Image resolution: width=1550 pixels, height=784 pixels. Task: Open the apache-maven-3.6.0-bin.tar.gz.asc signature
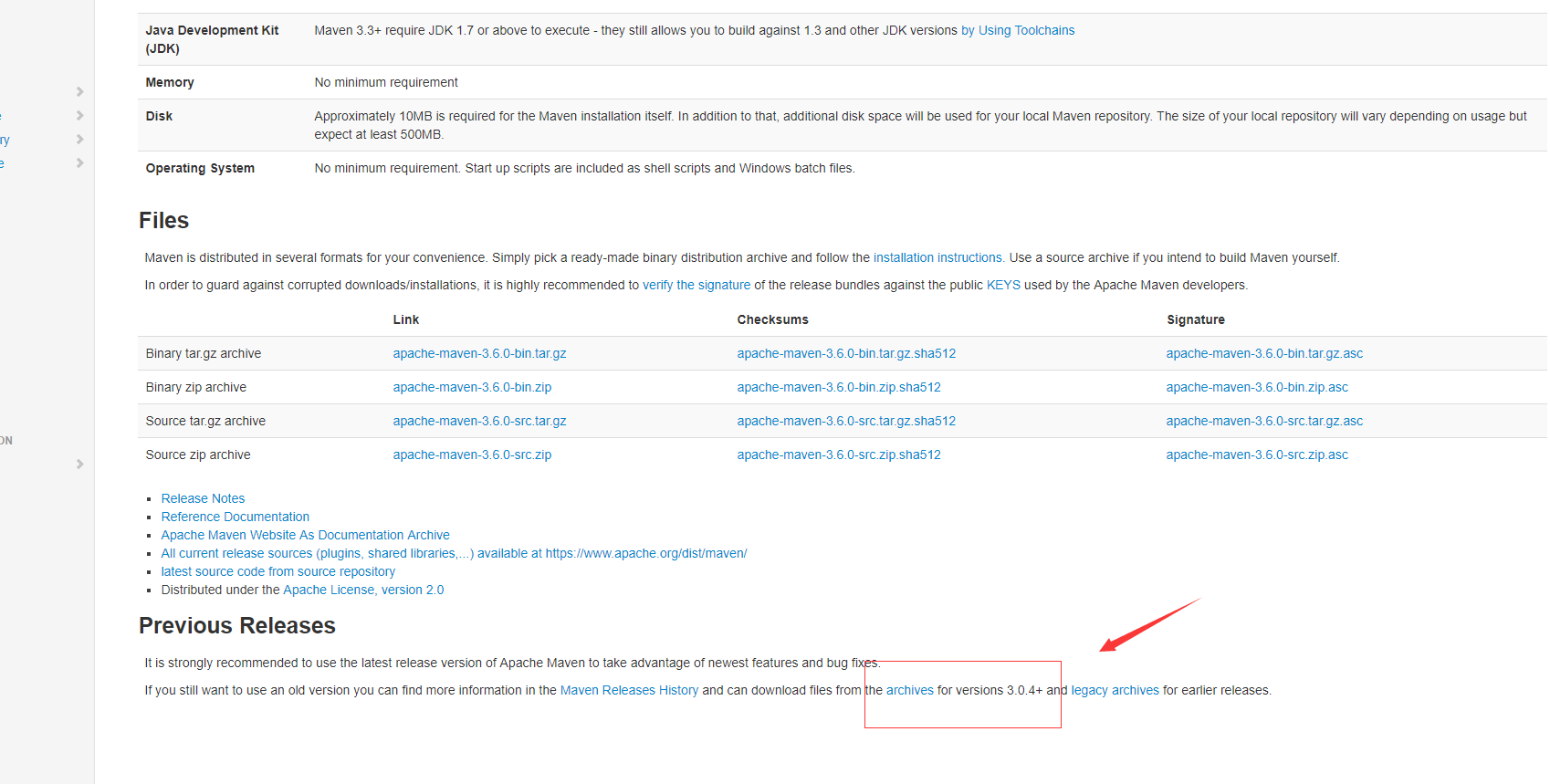point(1264,353)
